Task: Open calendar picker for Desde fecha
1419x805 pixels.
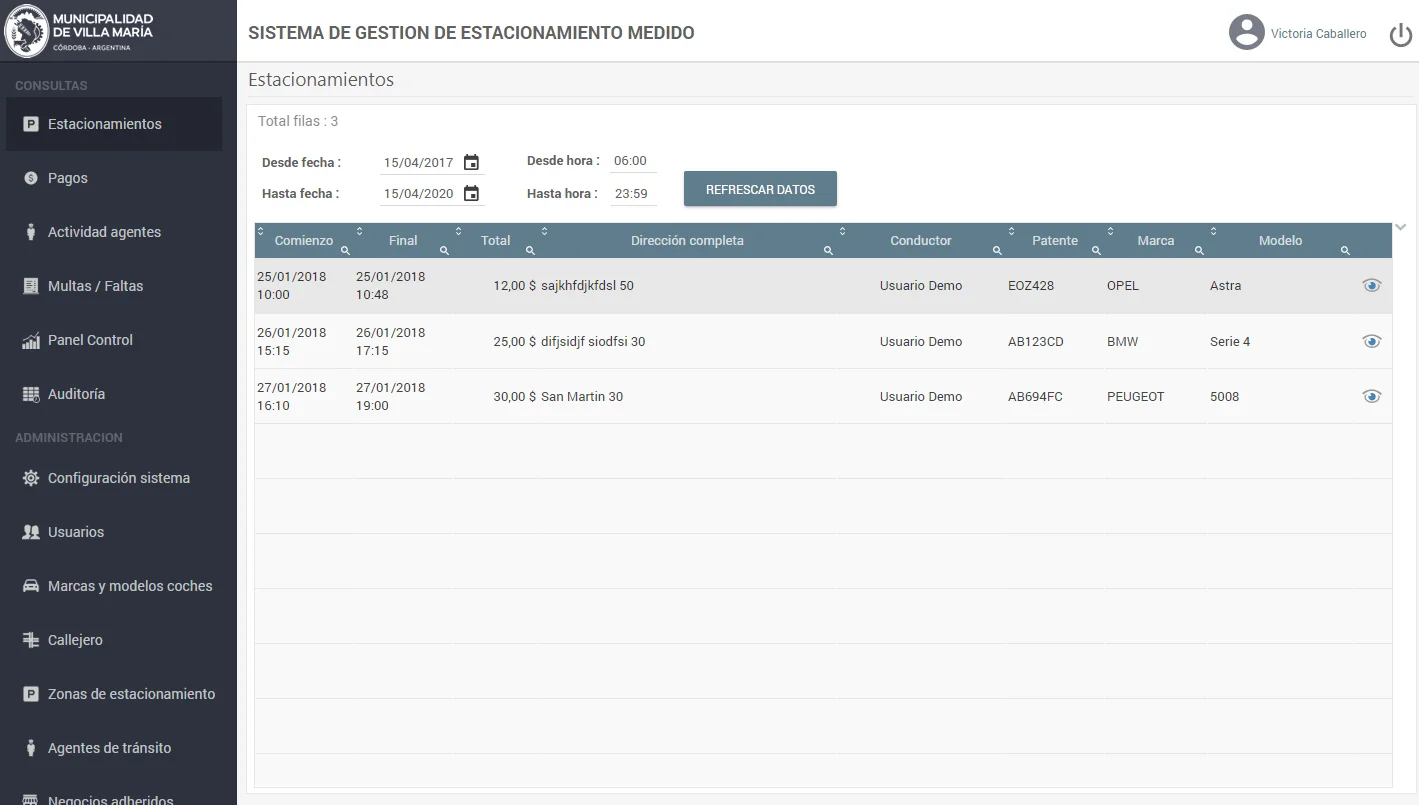Action: pyautogui.click(x=471, y=162)
